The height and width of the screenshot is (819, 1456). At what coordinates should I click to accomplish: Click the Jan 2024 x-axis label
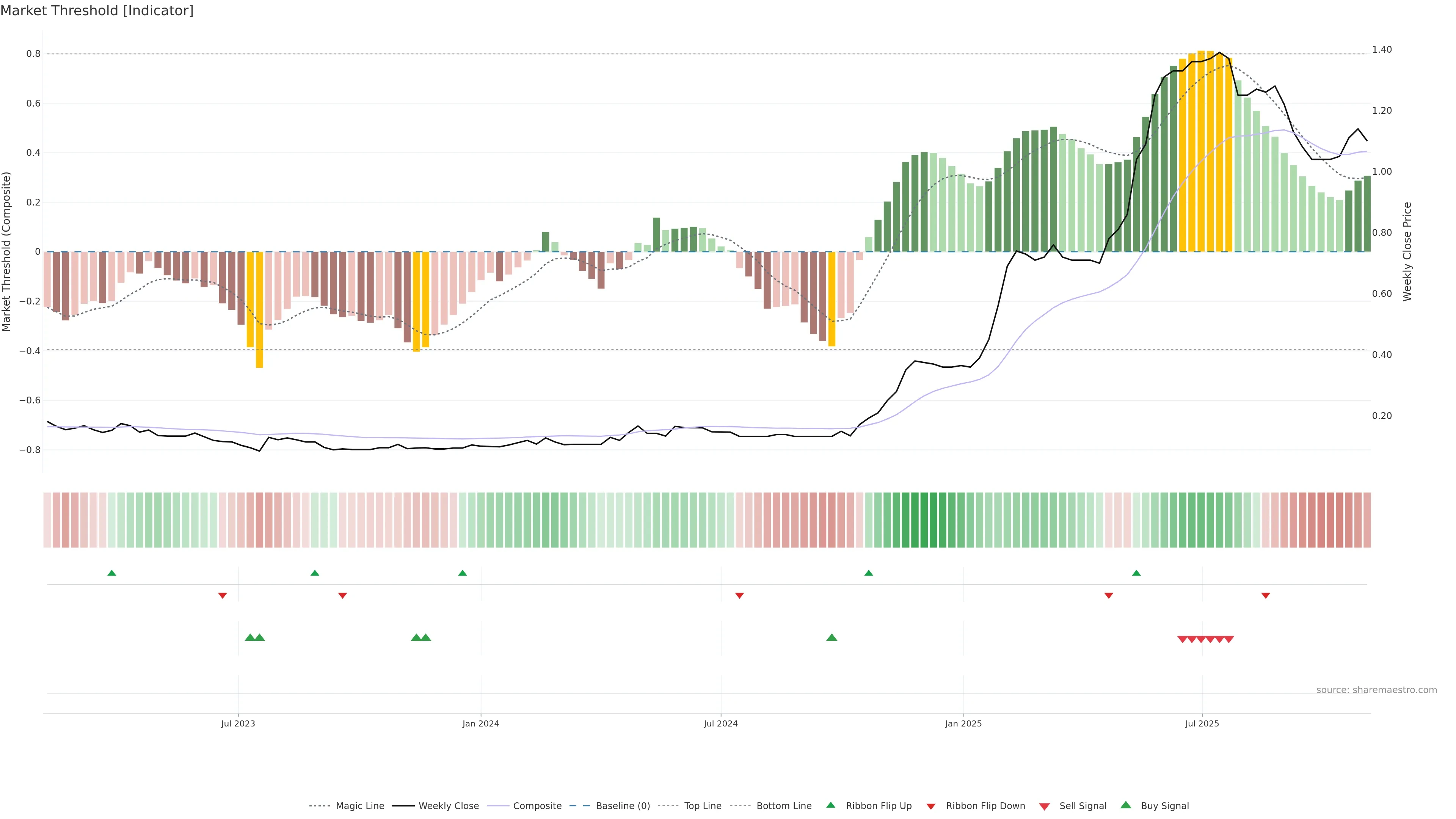480,723
